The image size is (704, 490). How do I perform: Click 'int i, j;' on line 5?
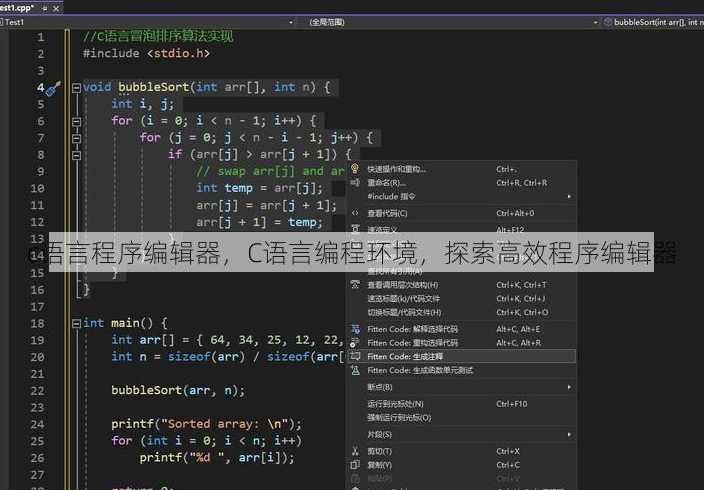click(143, 104)
